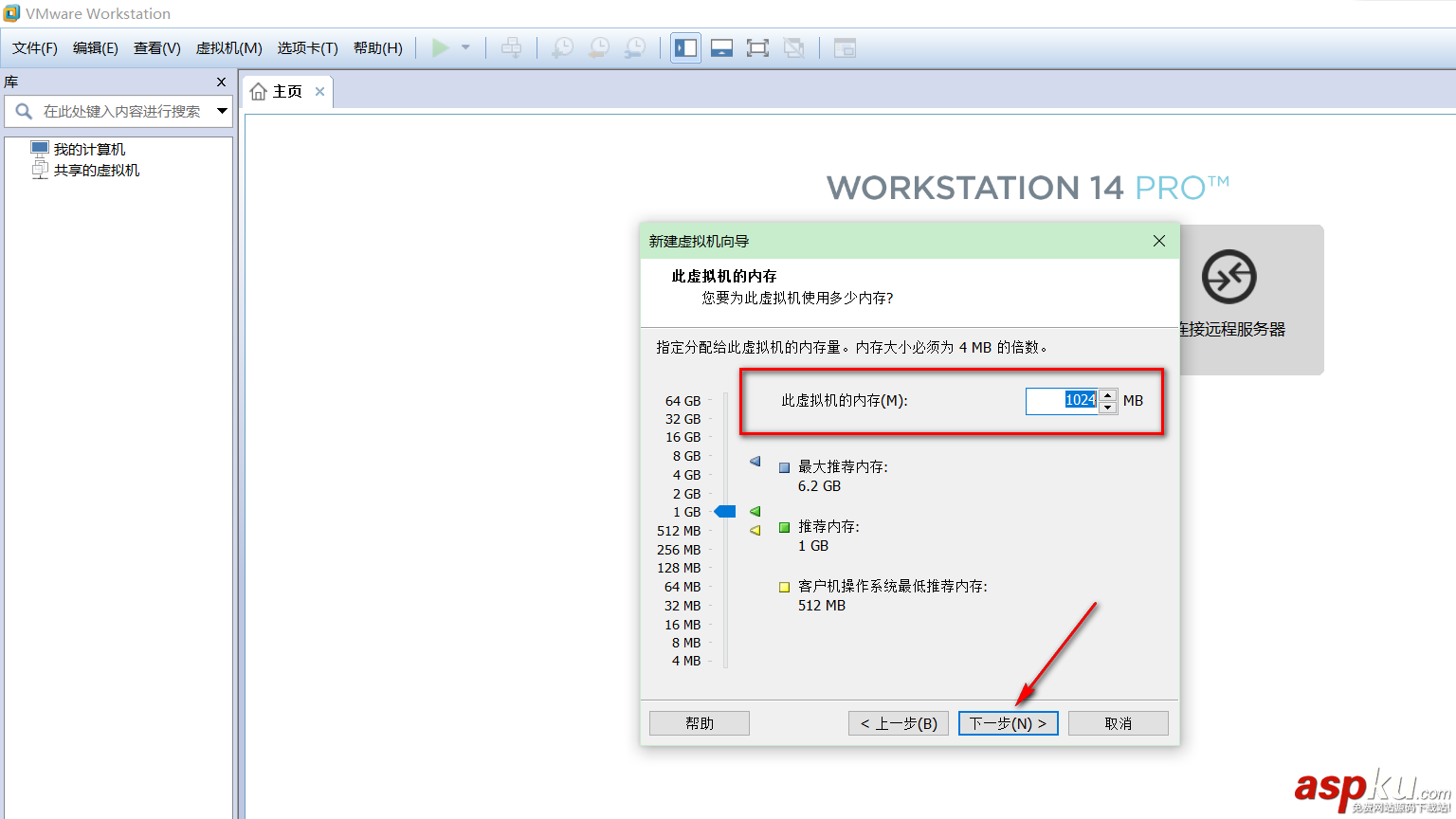Click the take snapshot clock icon
Screen dimensions: 1456x819
[x=562, y=47]
